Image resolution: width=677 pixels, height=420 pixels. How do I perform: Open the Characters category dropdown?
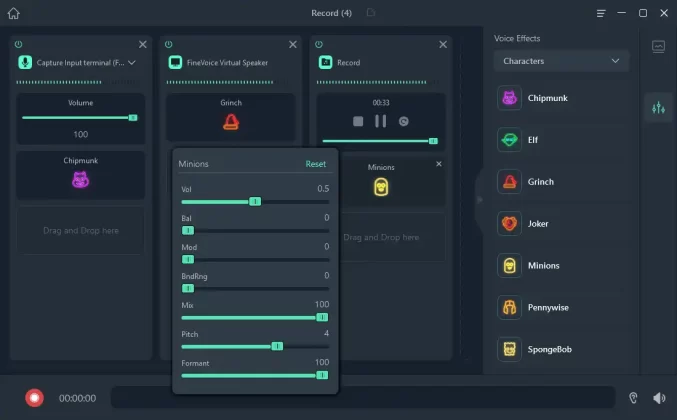pyautogui.click(x=561, y=61)
